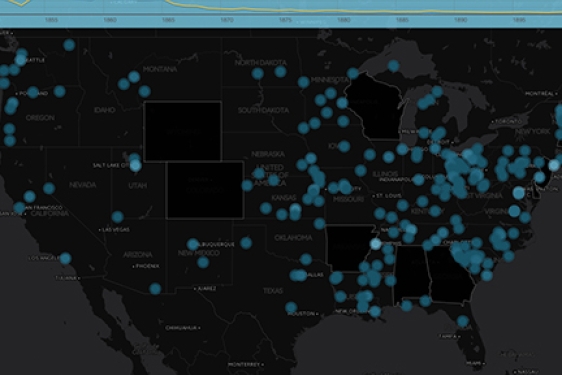Click the St. Louis city label
562x375 pixels.
(x=387, y=196)
